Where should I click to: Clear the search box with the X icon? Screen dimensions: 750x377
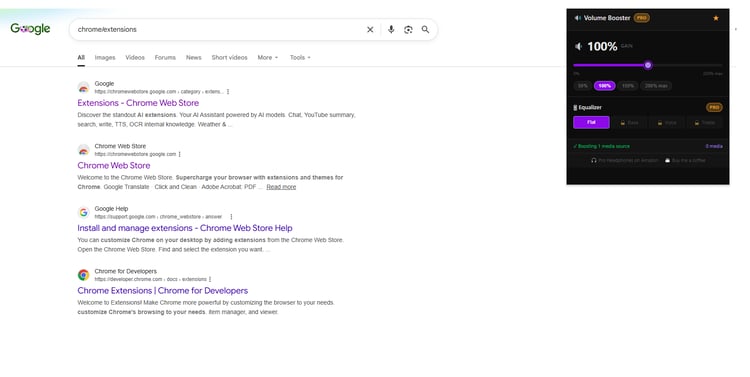(370, 30)
